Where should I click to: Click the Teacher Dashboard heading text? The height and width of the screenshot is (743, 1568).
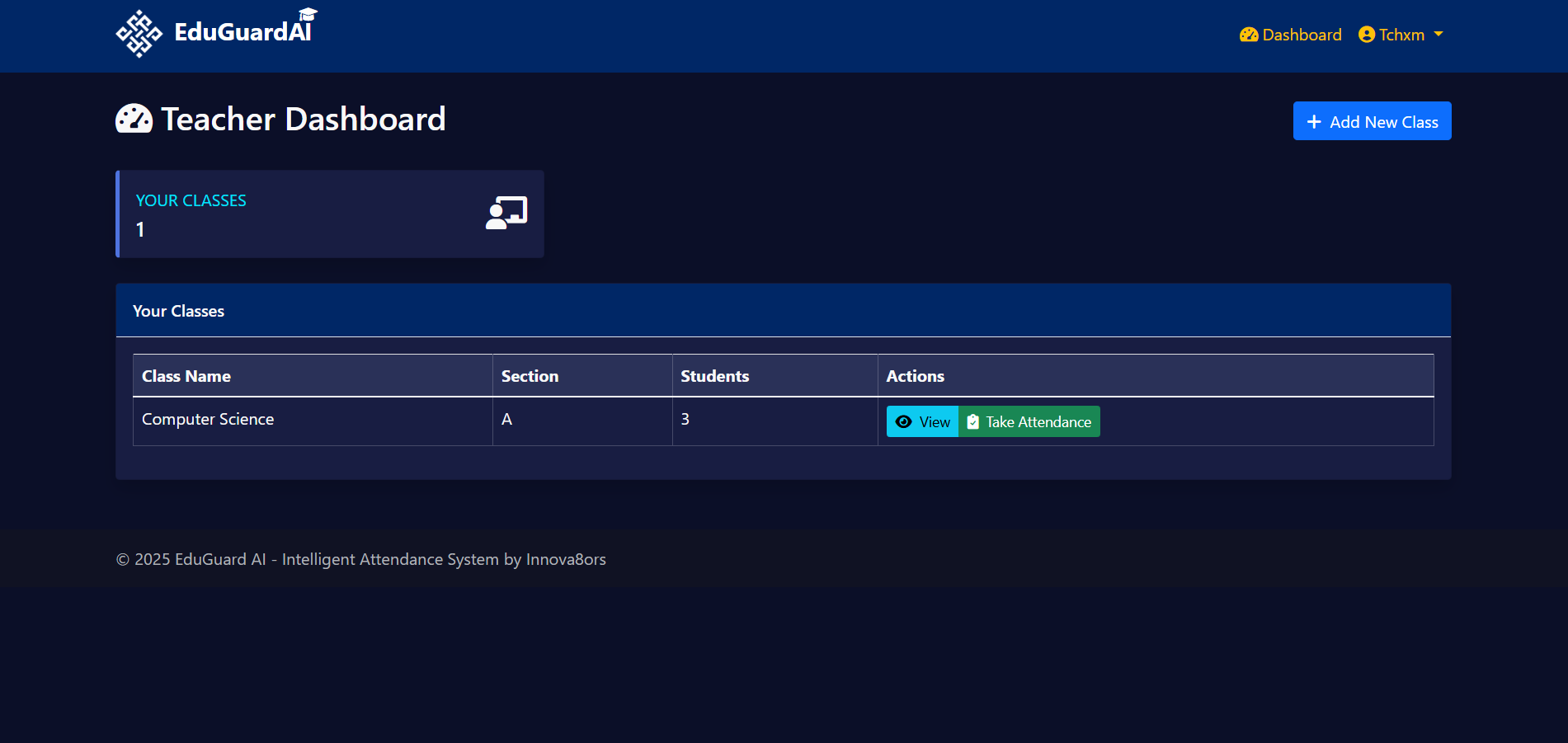tap(303, 119)
